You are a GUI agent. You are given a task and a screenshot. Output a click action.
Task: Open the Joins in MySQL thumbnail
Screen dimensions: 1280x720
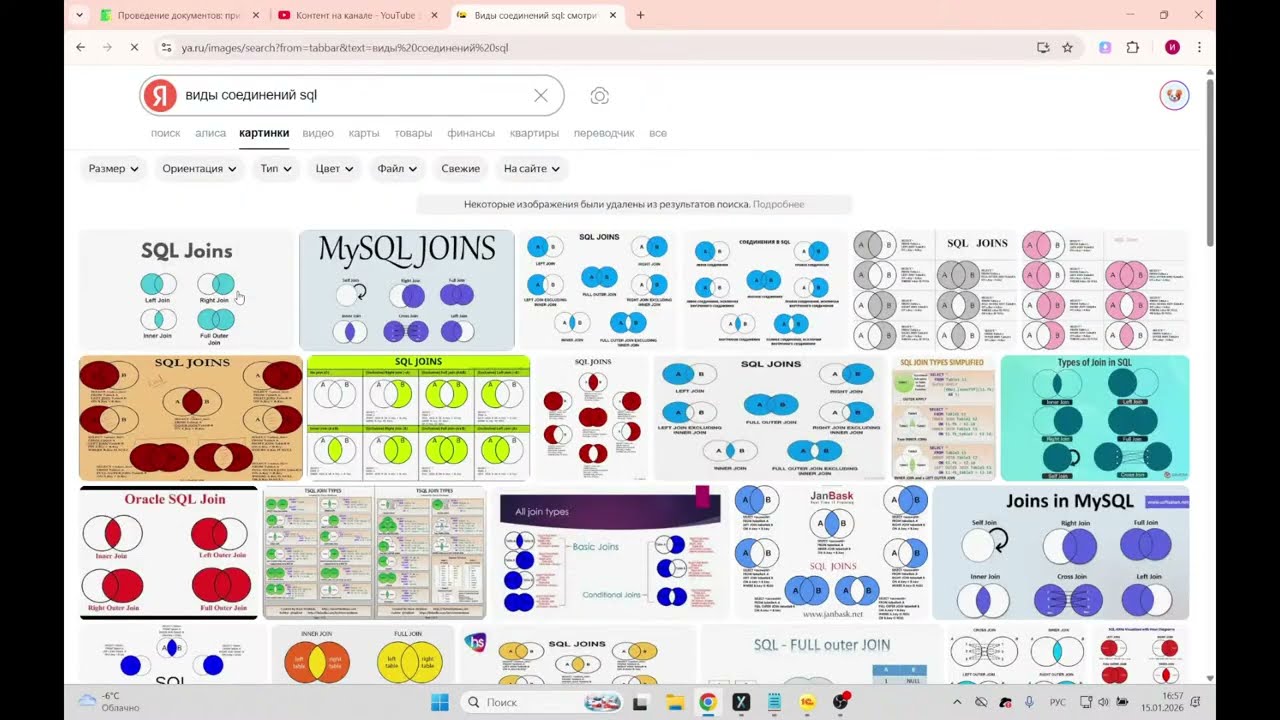tap(1061, 553)
